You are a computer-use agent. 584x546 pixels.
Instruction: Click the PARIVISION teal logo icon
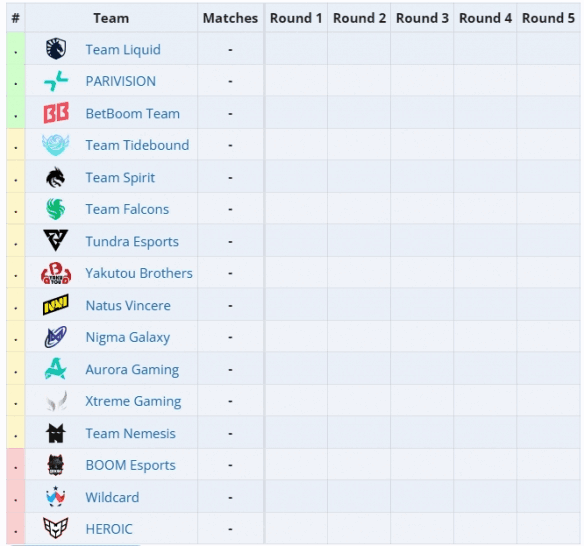point(56,81)
